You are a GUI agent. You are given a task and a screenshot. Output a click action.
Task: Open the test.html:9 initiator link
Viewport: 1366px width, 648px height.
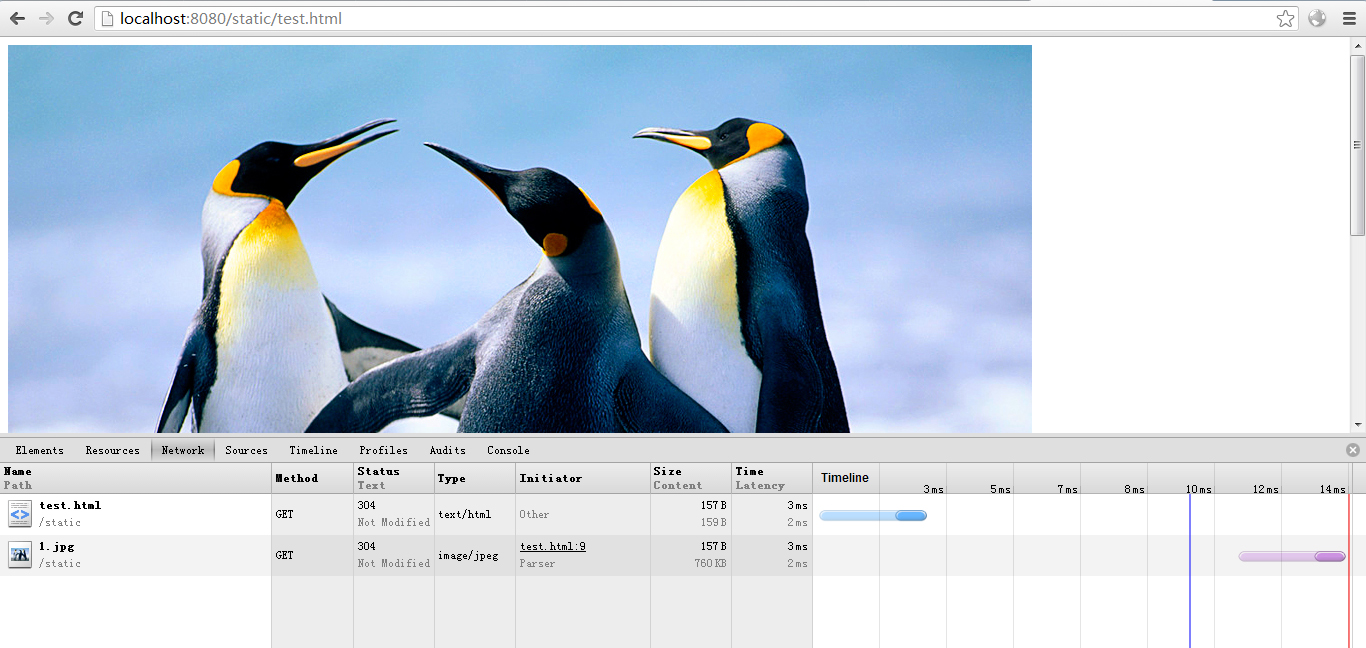[x=552, y=547]
